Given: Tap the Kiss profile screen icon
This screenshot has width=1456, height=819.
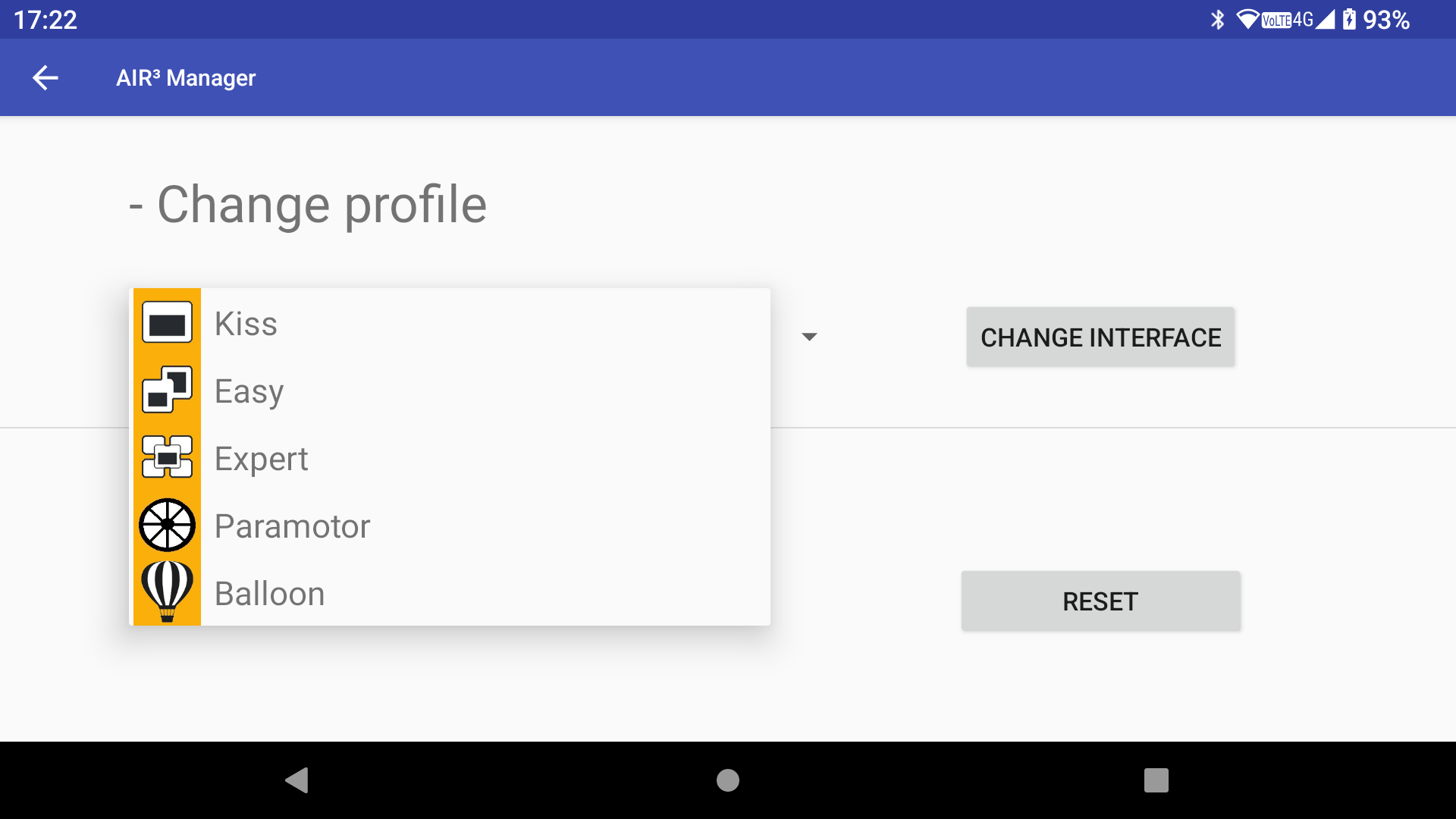Looking at the screenshot, I should [x=167, y=322].
